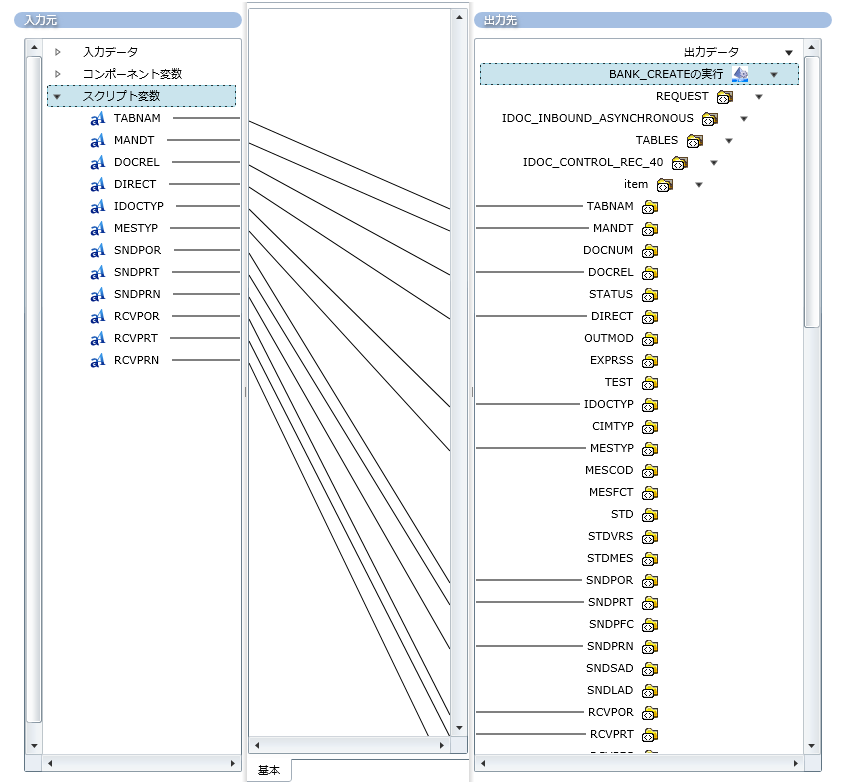Image resolution: width=843 pixels, height=783 pixels.
Task: Select the SNDPOR script variable
Action: coord(137,250)
